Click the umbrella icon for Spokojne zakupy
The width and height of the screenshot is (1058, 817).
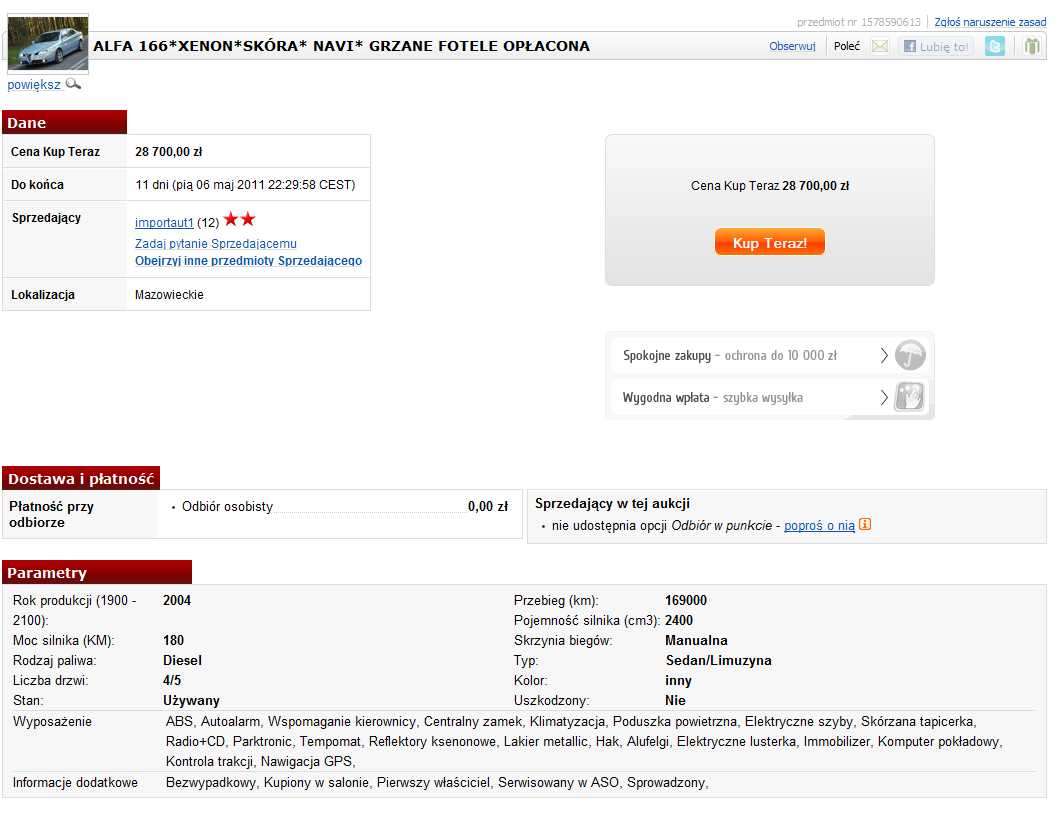tap(910, 356)
